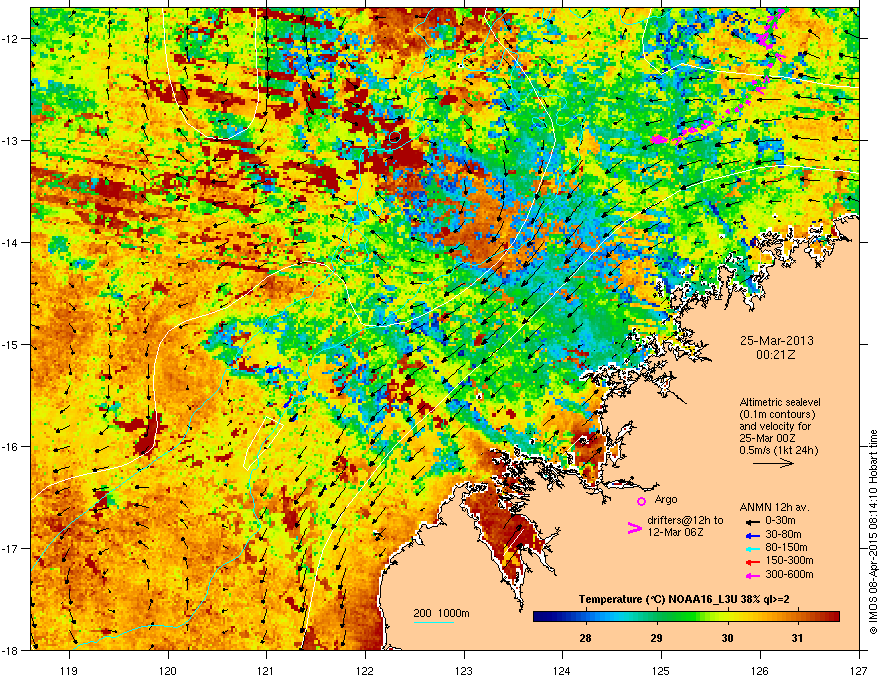Click the '00:21Z' time label

pyautogui.click(x=776, y=355)
